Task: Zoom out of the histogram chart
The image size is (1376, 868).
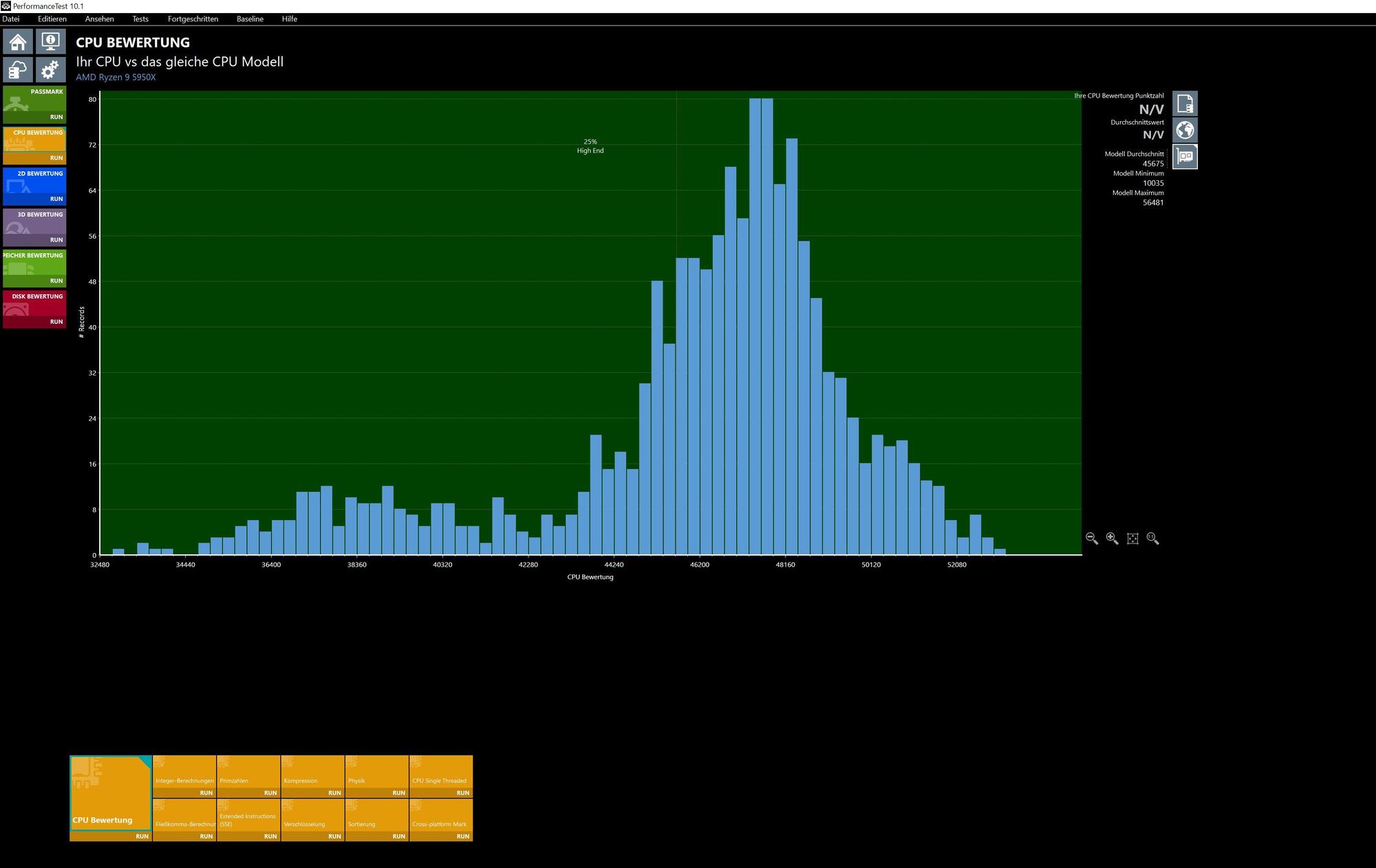Action: pyautogui.click(x=1092, y=539)
